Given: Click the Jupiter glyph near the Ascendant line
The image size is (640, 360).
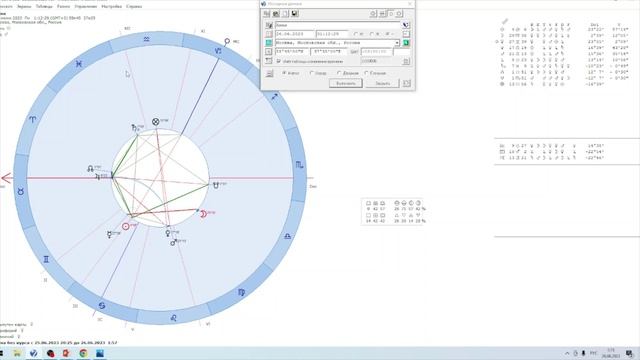Looking at the screenshot, I should click(x=98, y=176).
